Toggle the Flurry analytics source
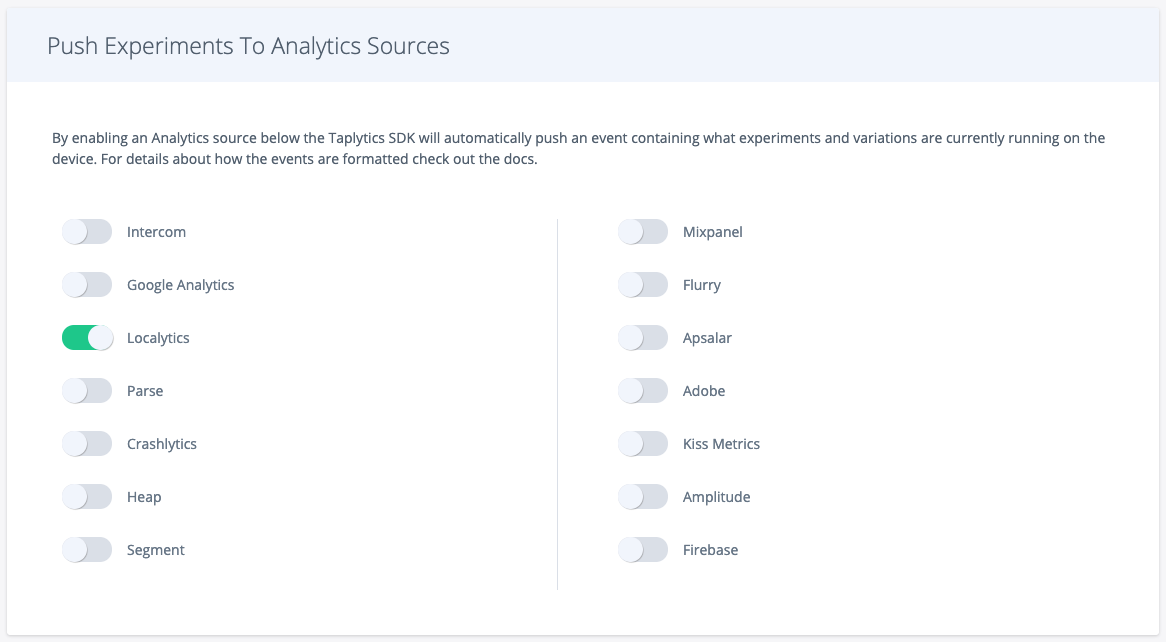Screen dimensions: 1166x642 tap(643, 285)
